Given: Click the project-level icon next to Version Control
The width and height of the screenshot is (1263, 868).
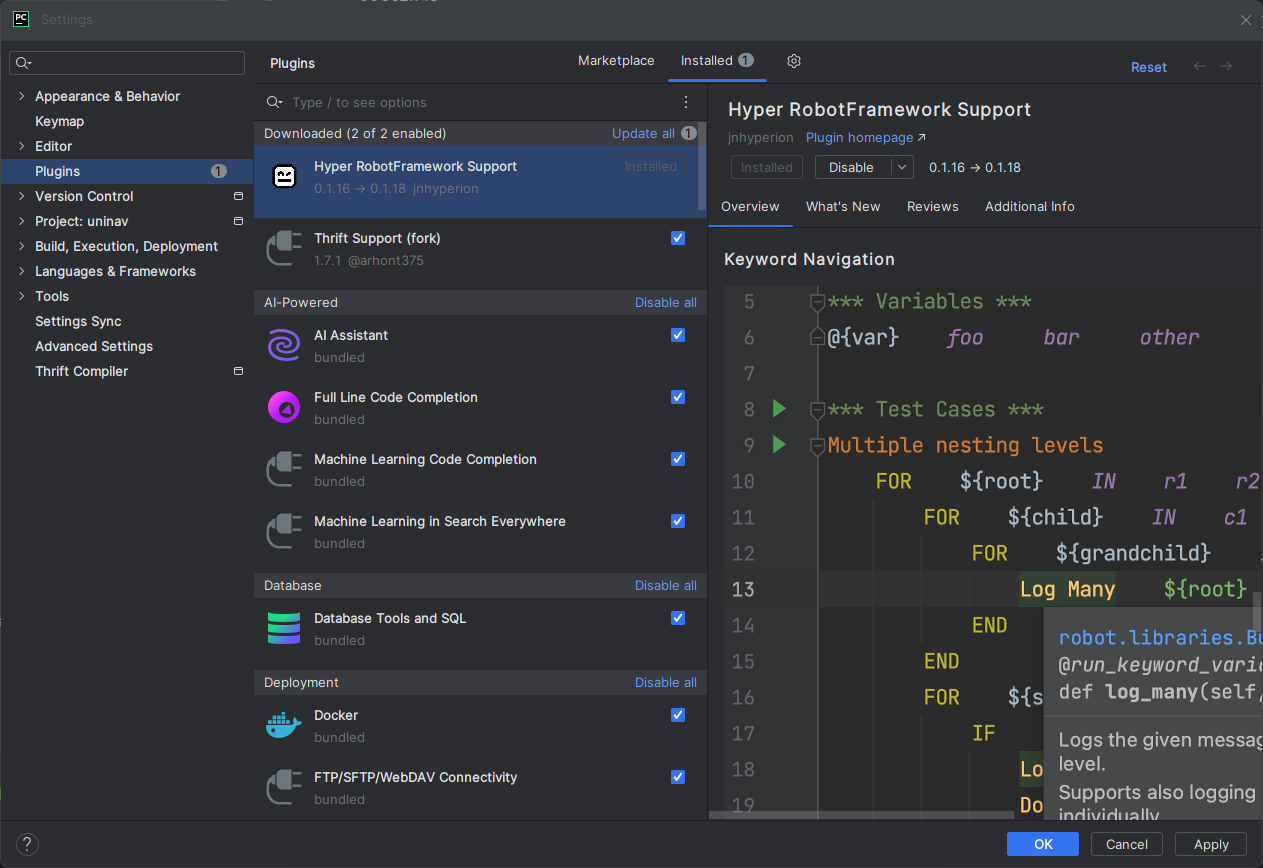Looking at the screenshot, I should coord(238,196).
